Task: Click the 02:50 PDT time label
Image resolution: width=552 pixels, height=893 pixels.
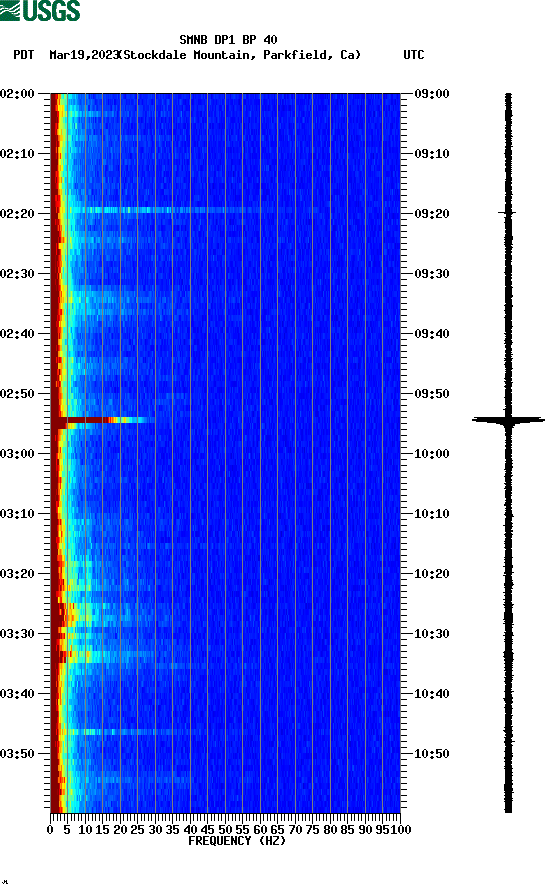Action: click(17, 394)
